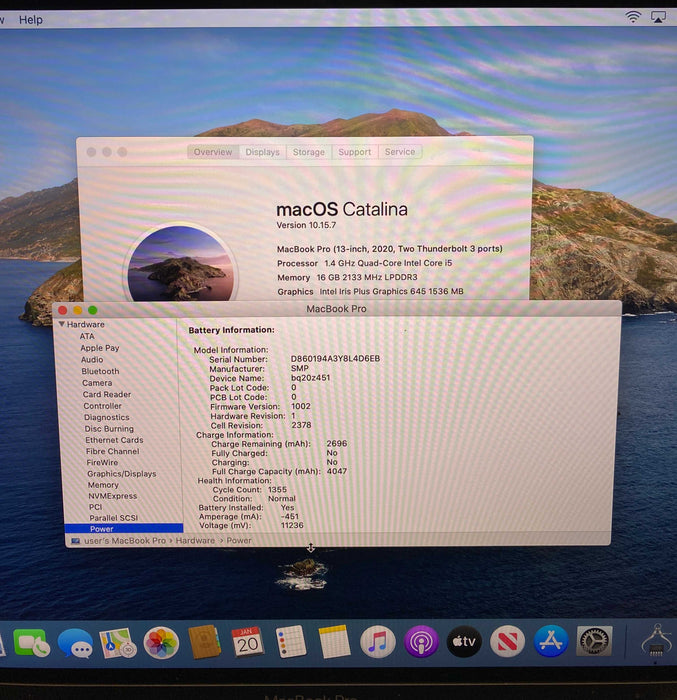Click System Information icon in Dock
This screenshot has height=700, width=677.
656,640
